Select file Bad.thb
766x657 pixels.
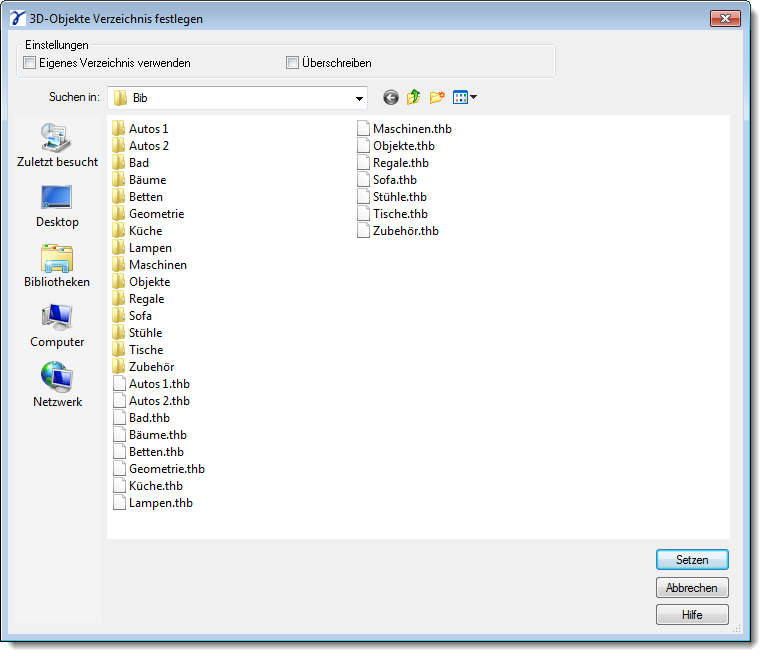(141, 418)
